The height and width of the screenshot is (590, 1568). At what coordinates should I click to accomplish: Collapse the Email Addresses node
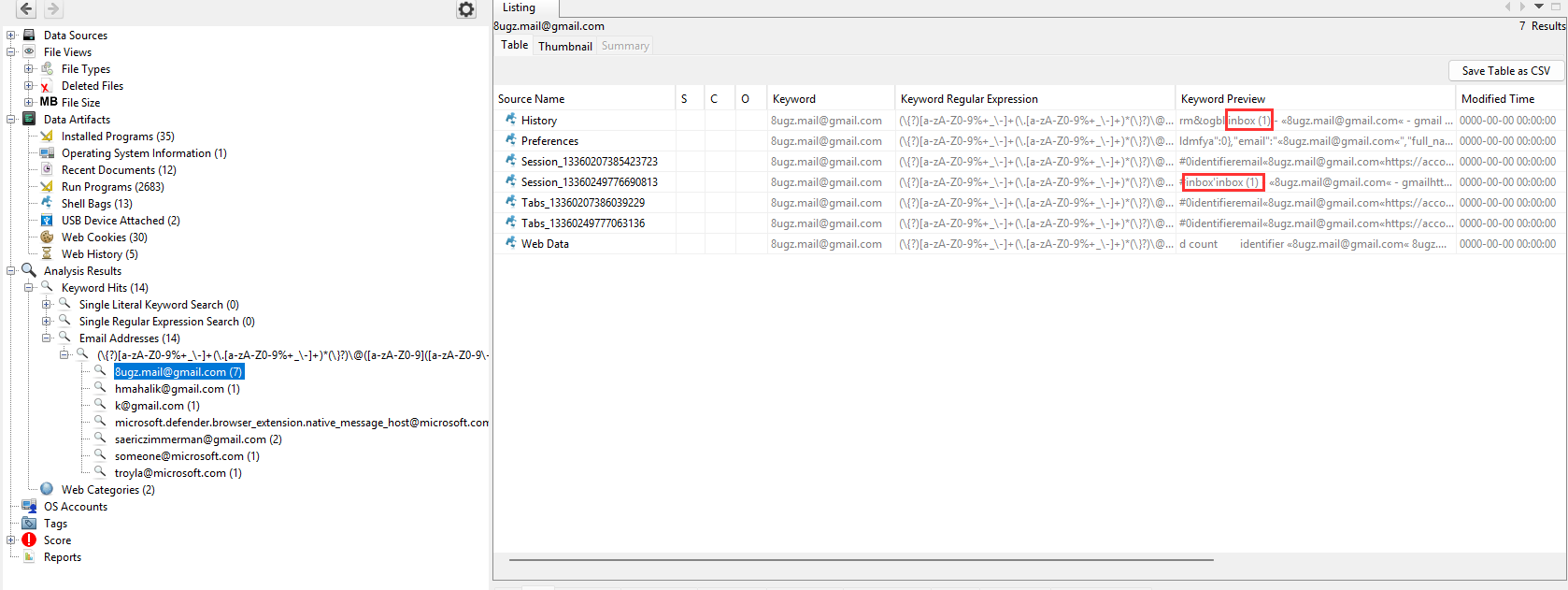[47, 338]
